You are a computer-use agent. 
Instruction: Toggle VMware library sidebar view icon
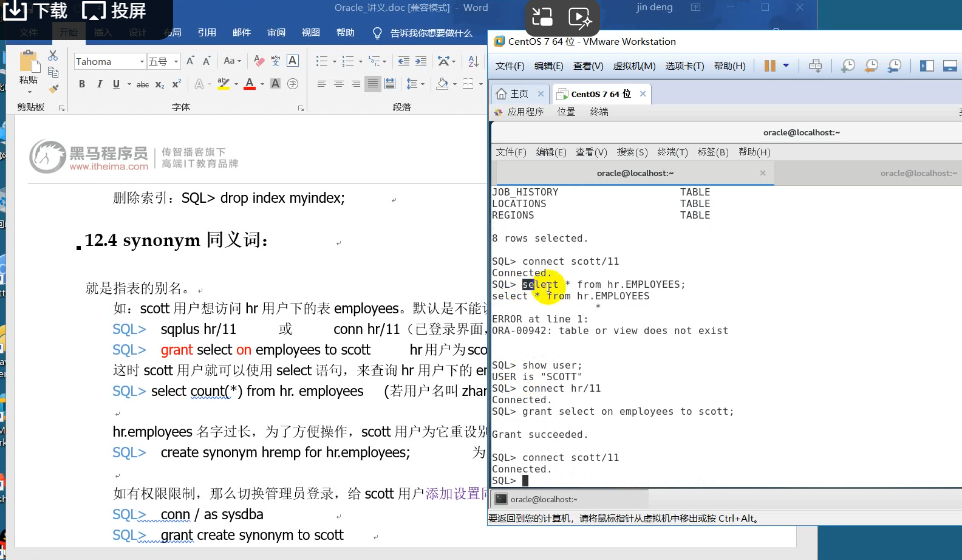click(x=927, y=66)
